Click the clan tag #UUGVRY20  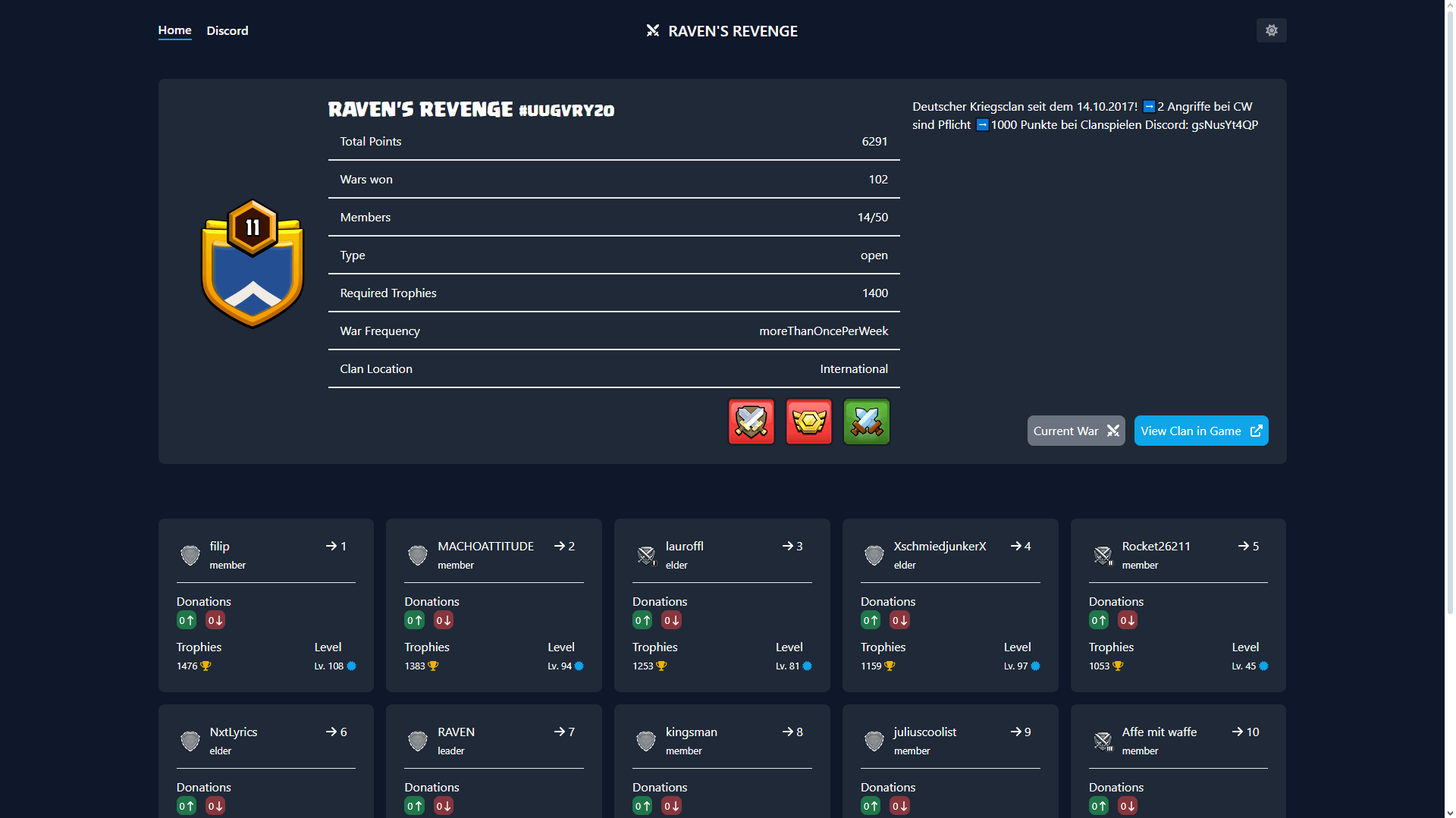566,111
